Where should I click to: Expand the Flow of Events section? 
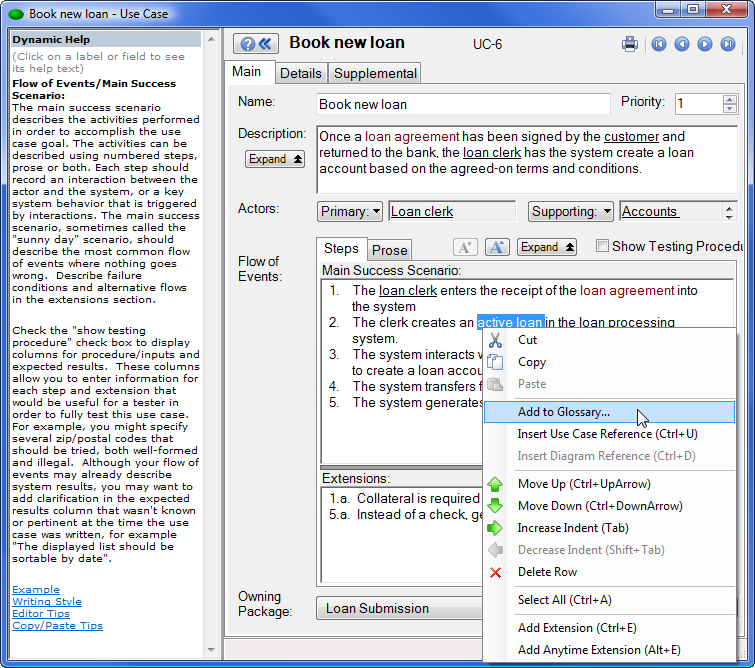click(547, 247)
